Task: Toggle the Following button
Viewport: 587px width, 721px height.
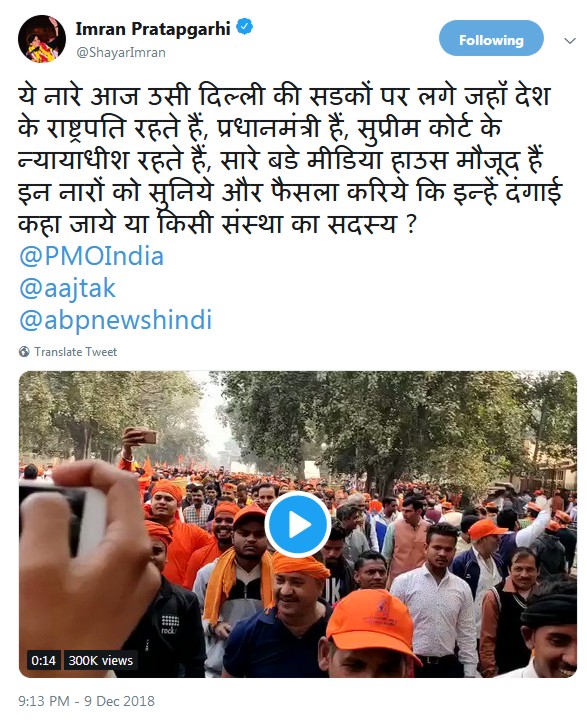Action: (x=491, y=39)
